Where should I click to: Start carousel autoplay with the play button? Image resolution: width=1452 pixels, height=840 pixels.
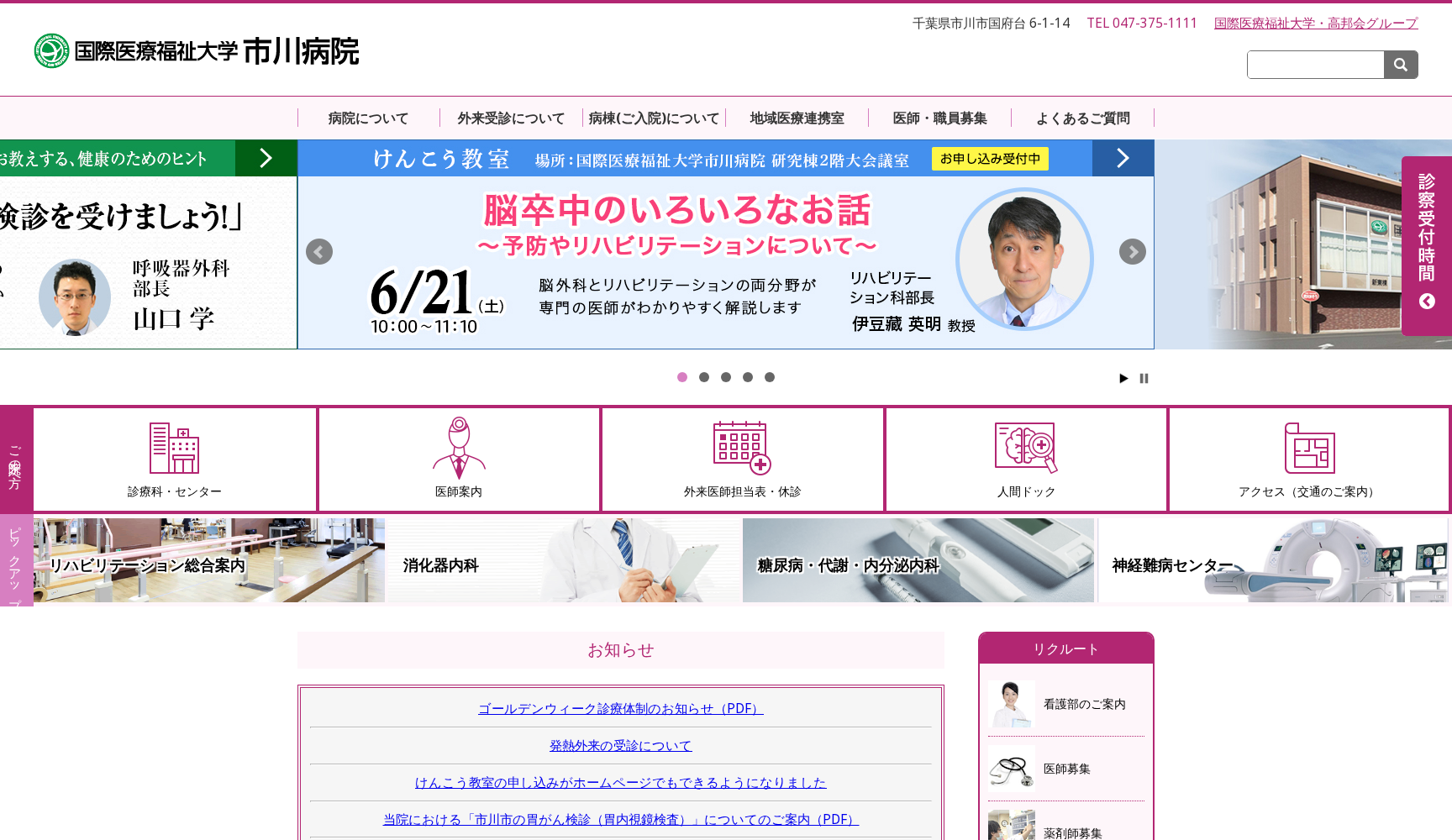(x=1123, y=378)
